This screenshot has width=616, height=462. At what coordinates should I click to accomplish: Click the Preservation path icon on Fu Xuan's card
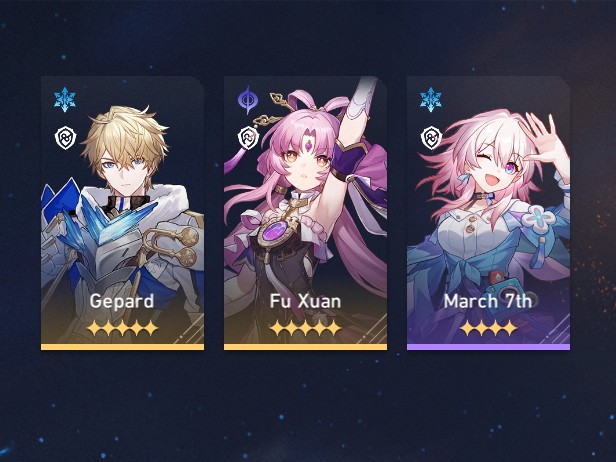point(248,138)
